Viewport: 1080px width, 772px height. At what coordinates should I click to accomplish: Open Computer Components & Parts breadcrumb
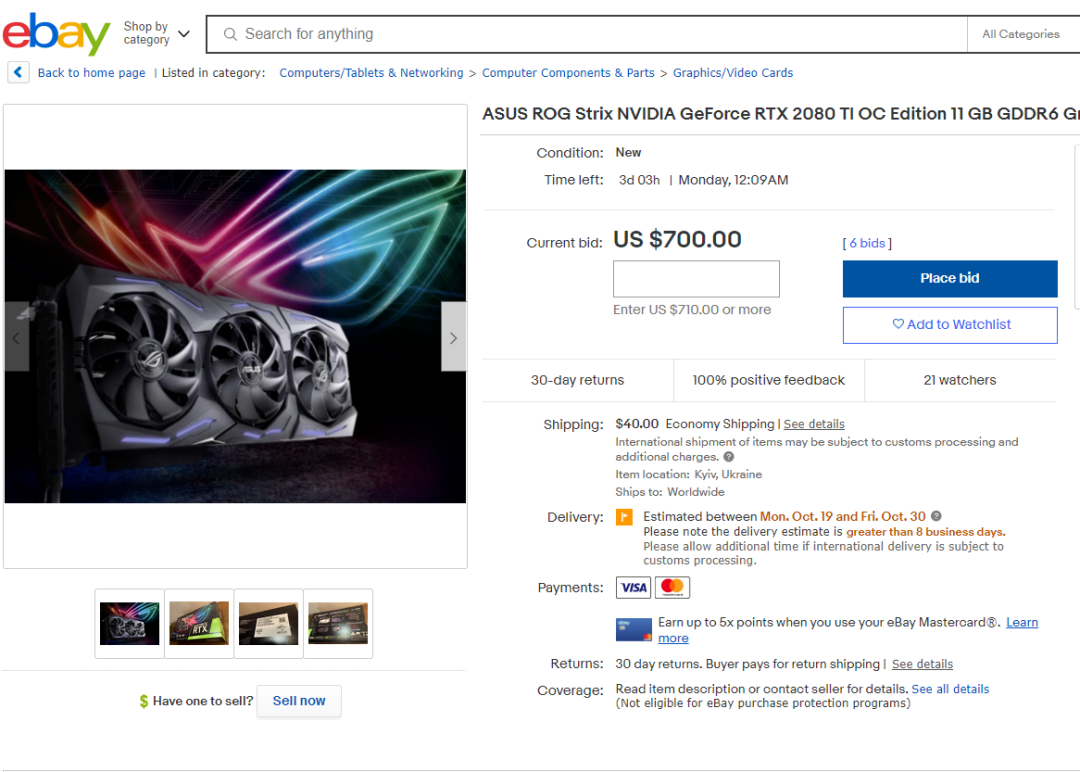[x=568, y=73]
